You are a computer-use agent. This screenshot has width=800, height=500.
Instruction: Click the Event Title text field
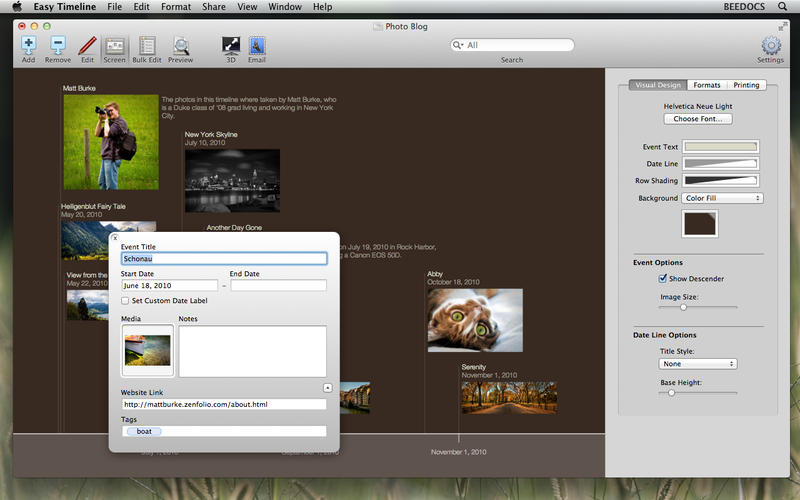click(224, 258)
